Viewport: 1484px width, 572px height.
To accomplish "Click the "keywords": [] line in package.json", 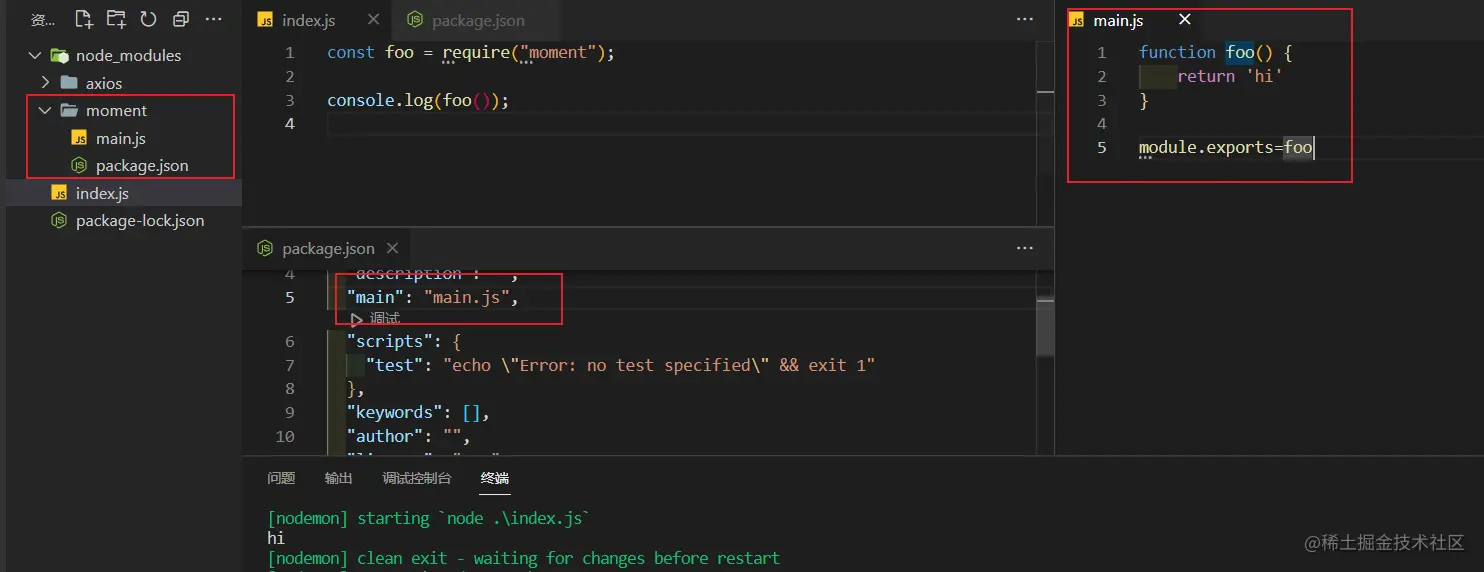I will [418, 412].
